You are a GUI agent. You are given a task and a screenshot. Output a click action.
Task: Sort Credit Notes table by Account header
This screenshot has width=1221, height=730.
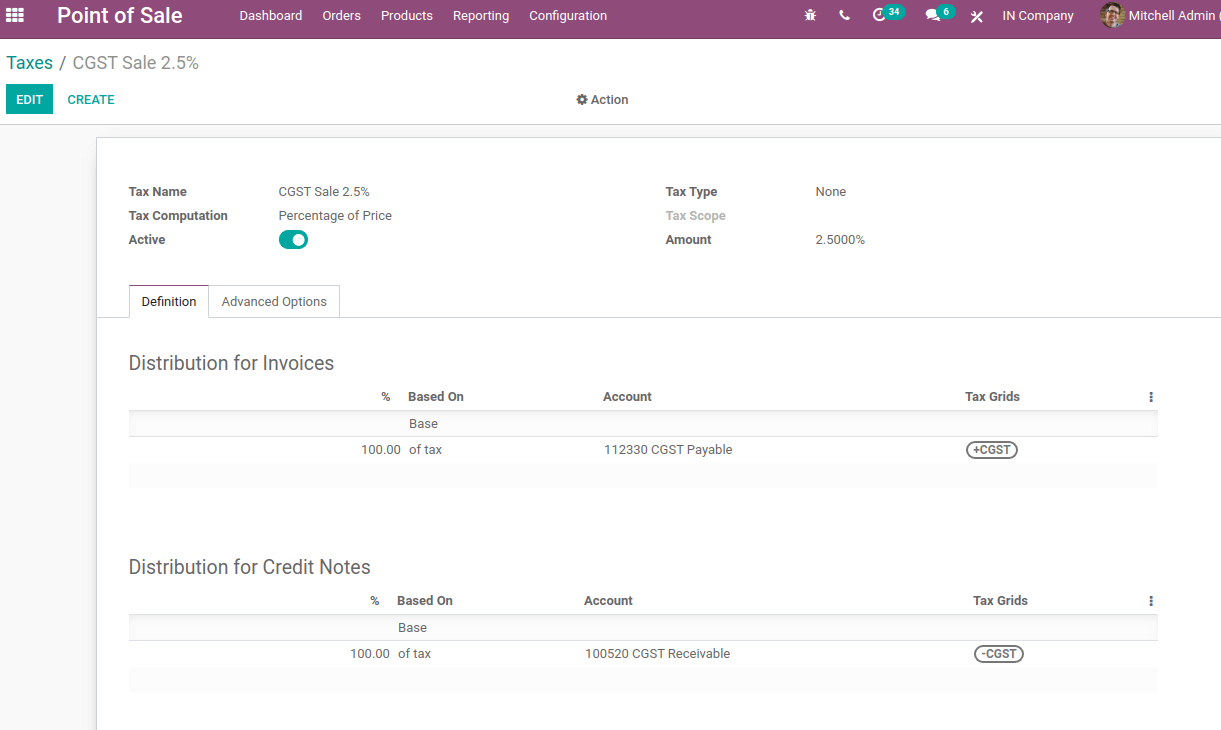(608, 601)
